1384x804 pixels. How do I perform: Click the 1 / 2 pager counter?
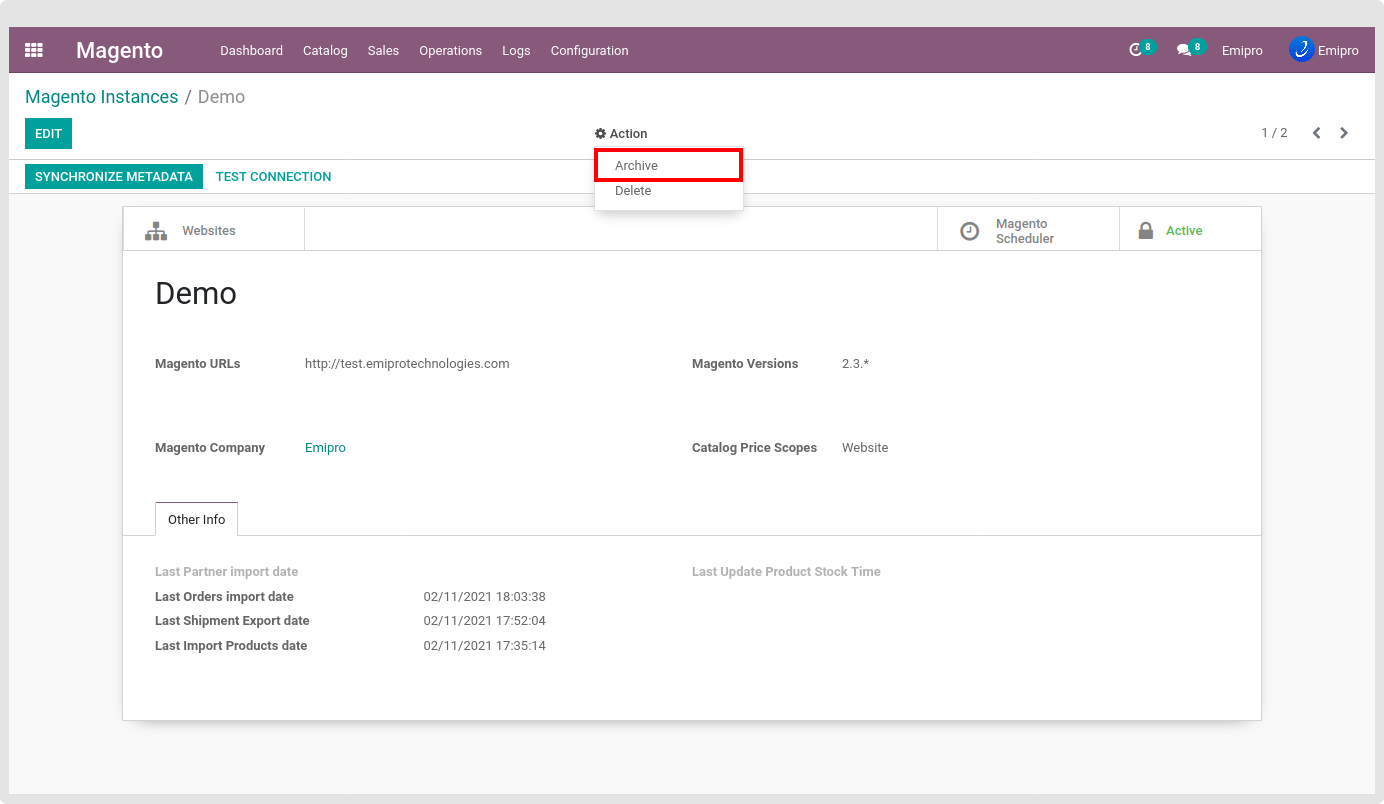coord(1274,133)
